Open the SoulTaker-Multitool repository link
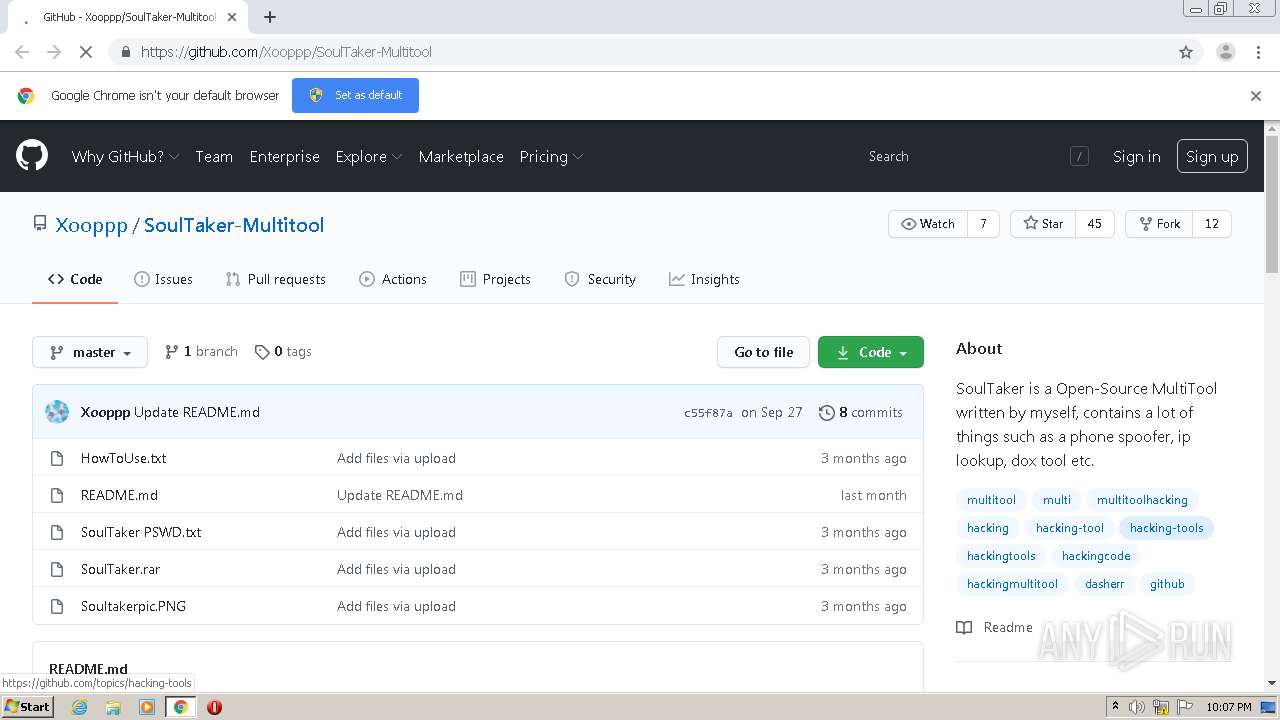1280x720 pixels. click(234, 225)
